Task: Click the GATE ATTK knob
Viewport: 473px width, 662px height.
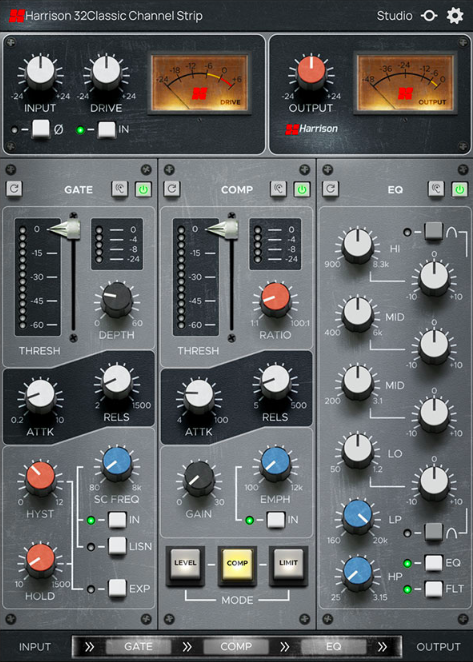Action: click(x=41, y=396)
